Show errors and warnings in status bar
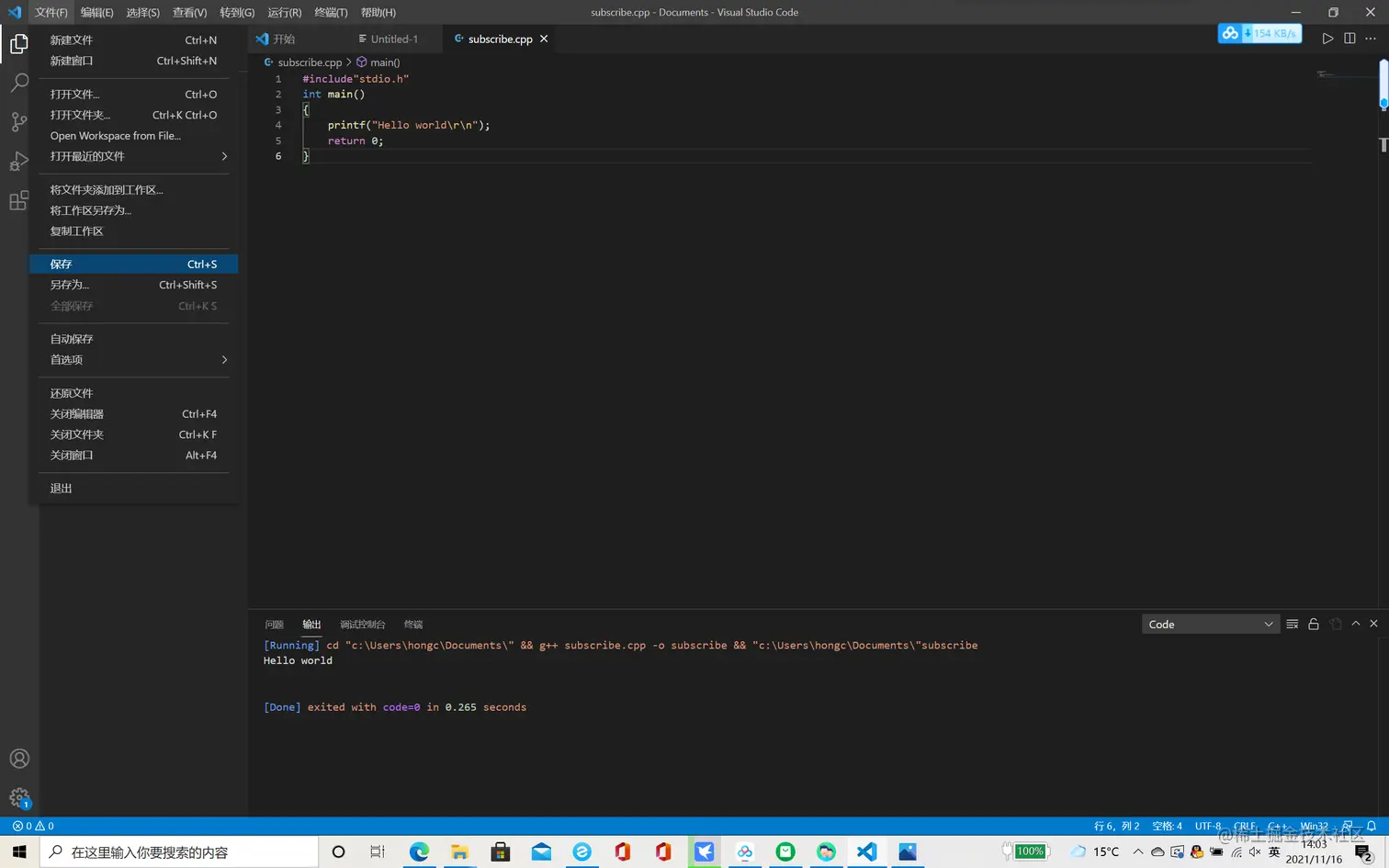The image size is (1389, 868). coord(33,826)
